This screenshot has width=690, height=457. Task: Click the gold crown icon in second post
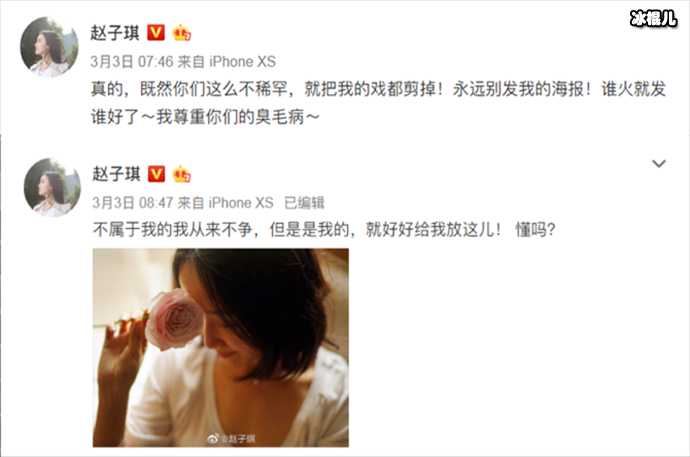(x=182, y=174)
